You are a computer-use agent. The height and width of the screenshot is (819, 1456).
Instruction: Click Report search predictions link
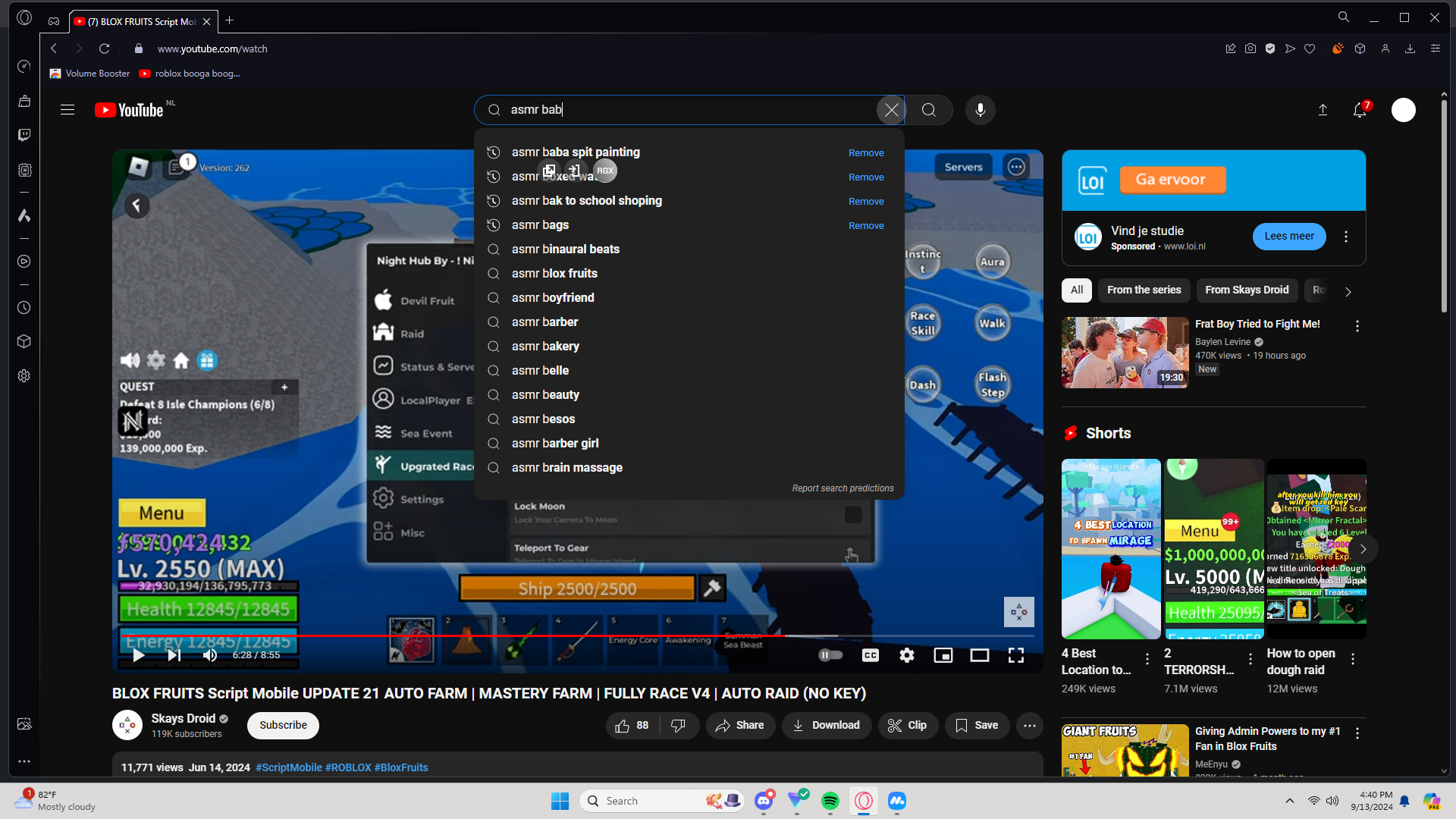tap(843, 488)
